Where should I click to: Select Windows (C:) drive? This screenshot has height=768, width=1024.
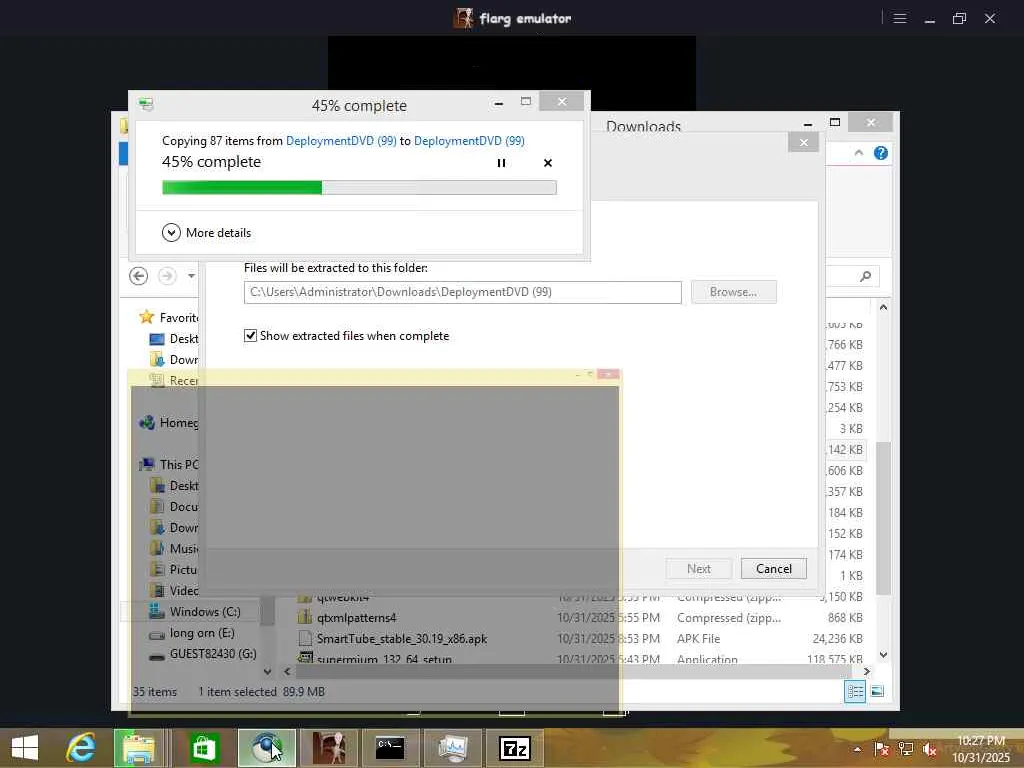click(195, 612)
